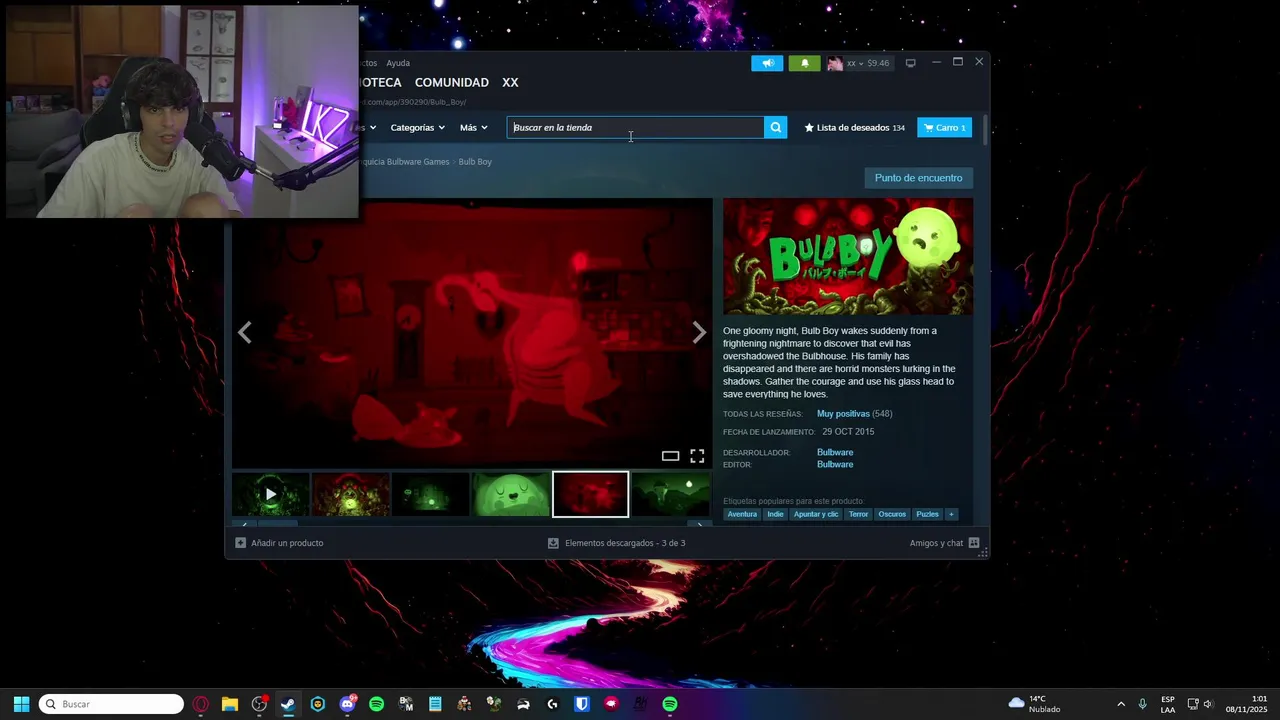The image size is (1280, 720).
Task: Click the plus icon beside Añadir un producto
Action: click(240, 543)
